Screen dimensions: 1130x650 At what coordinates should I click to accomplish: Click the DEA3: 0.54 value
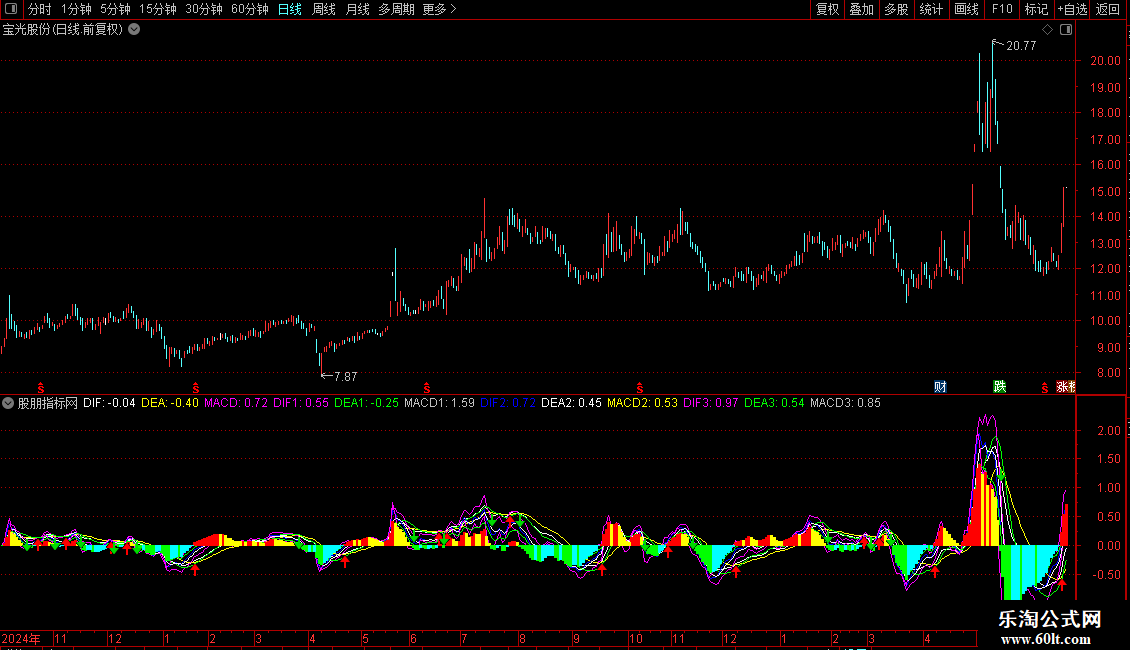point(774,403)
